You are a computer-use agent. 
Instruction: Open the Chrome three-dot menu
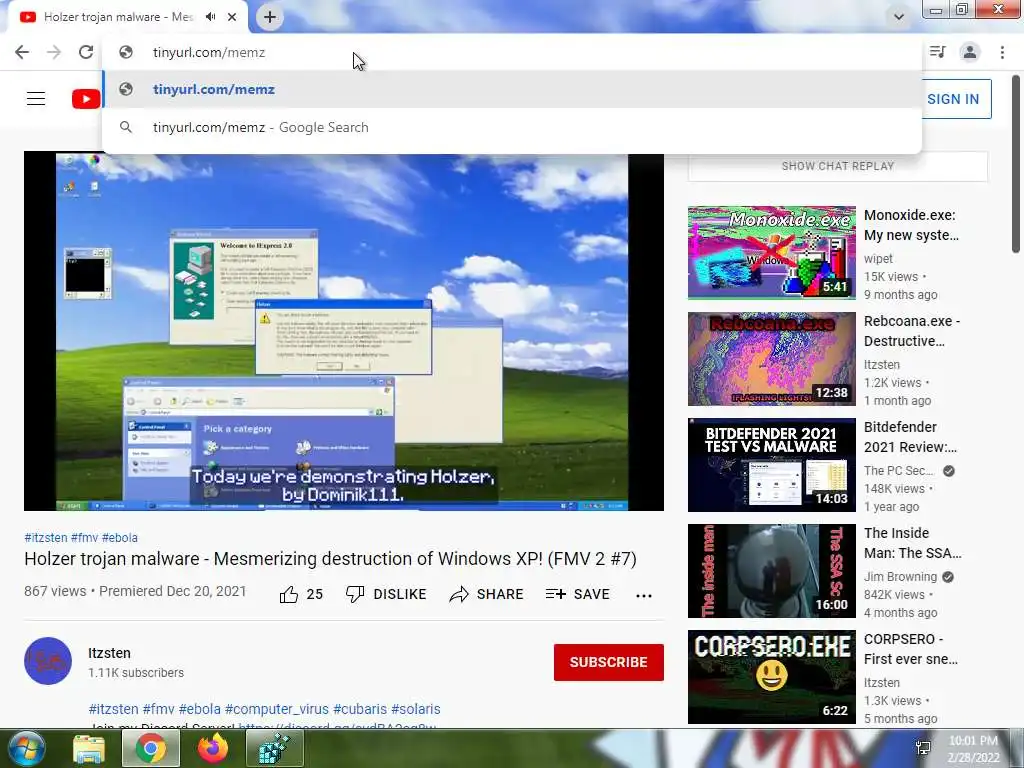(1002, 52)
